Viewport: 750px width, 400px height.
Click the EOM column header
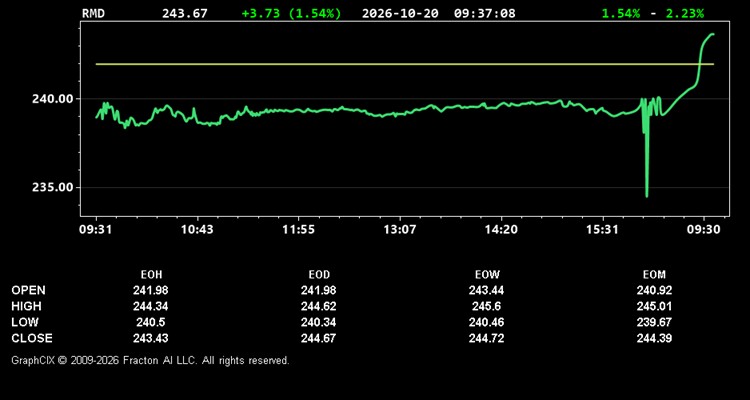(x=654, y=275)
